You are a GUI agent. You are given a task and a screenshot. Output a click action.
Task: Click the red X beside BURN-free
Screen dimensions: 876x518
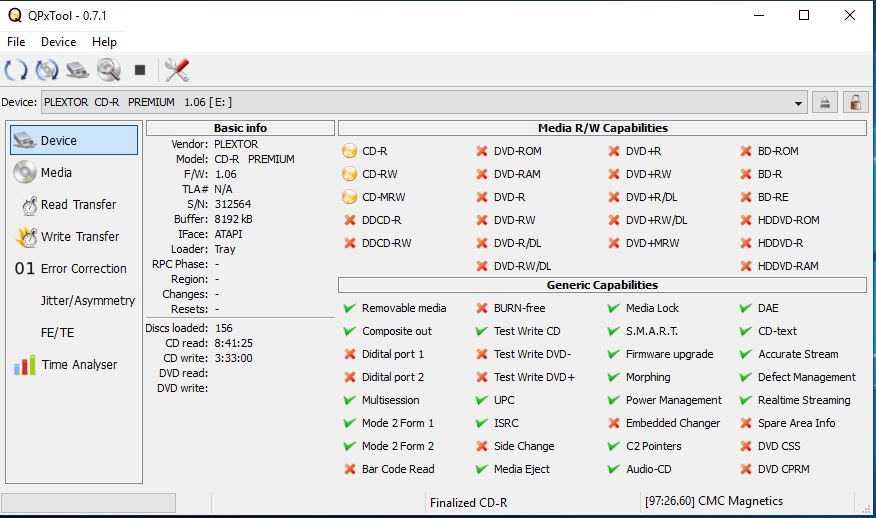pyautogui.click(x=482, y=308)
